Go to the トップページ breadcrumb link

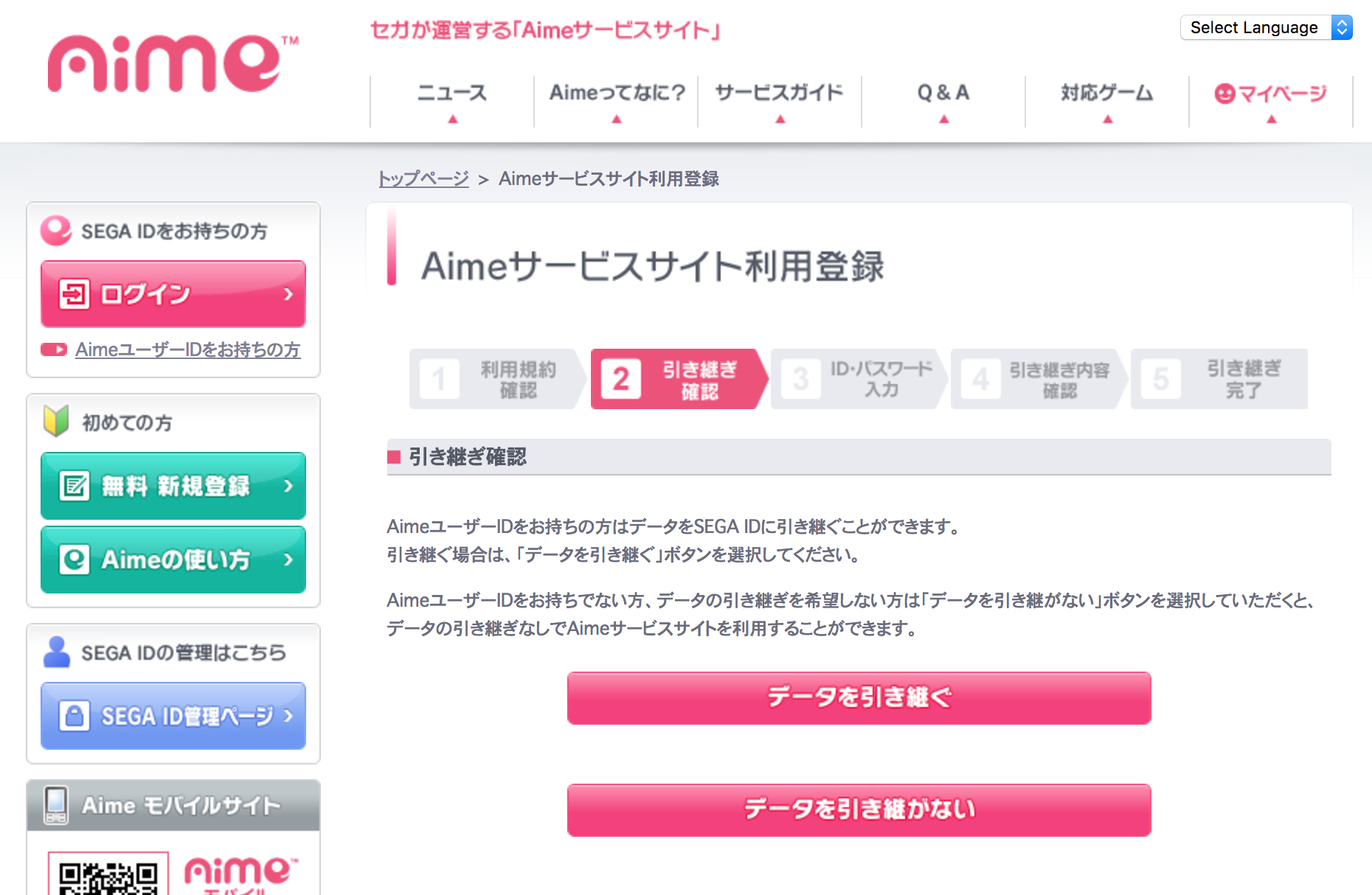pyautogui.click(x=423, y=178)
